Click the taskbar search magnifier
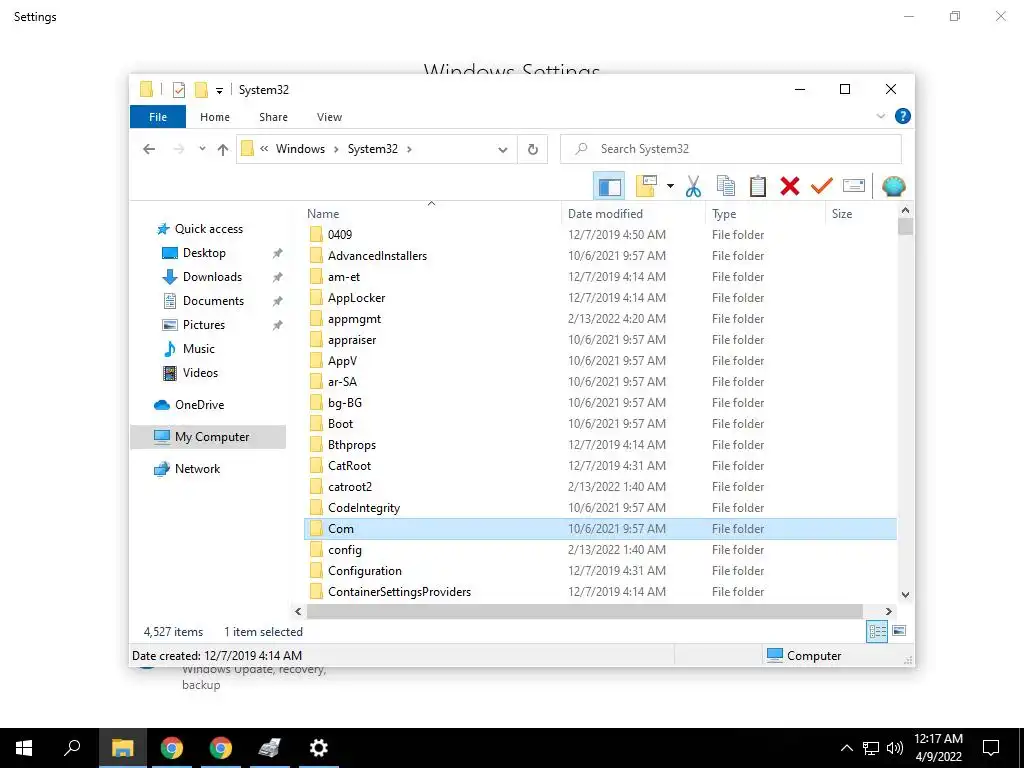 (72, 748)
